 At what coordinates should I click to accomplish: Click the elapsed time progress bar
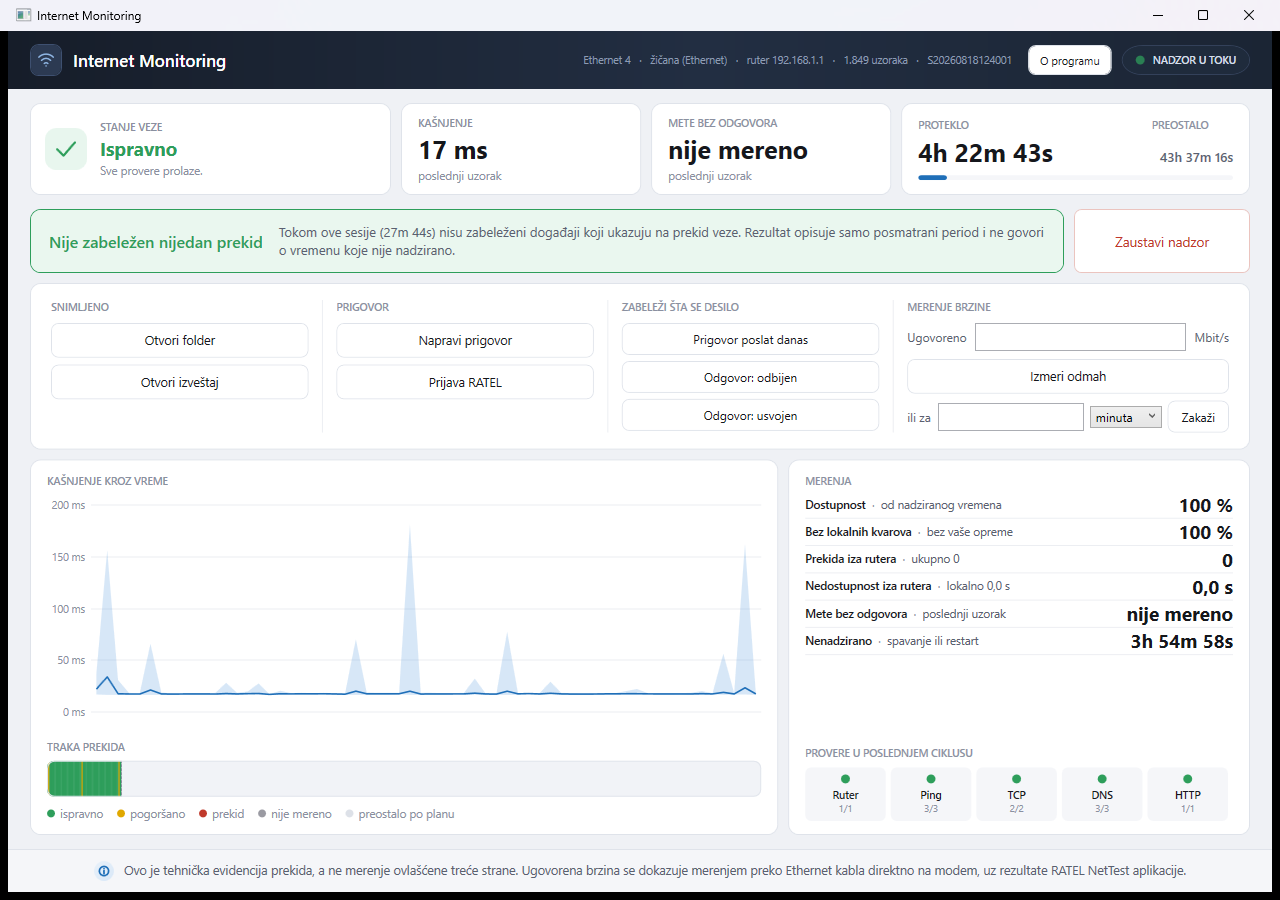coord(1075,177)
